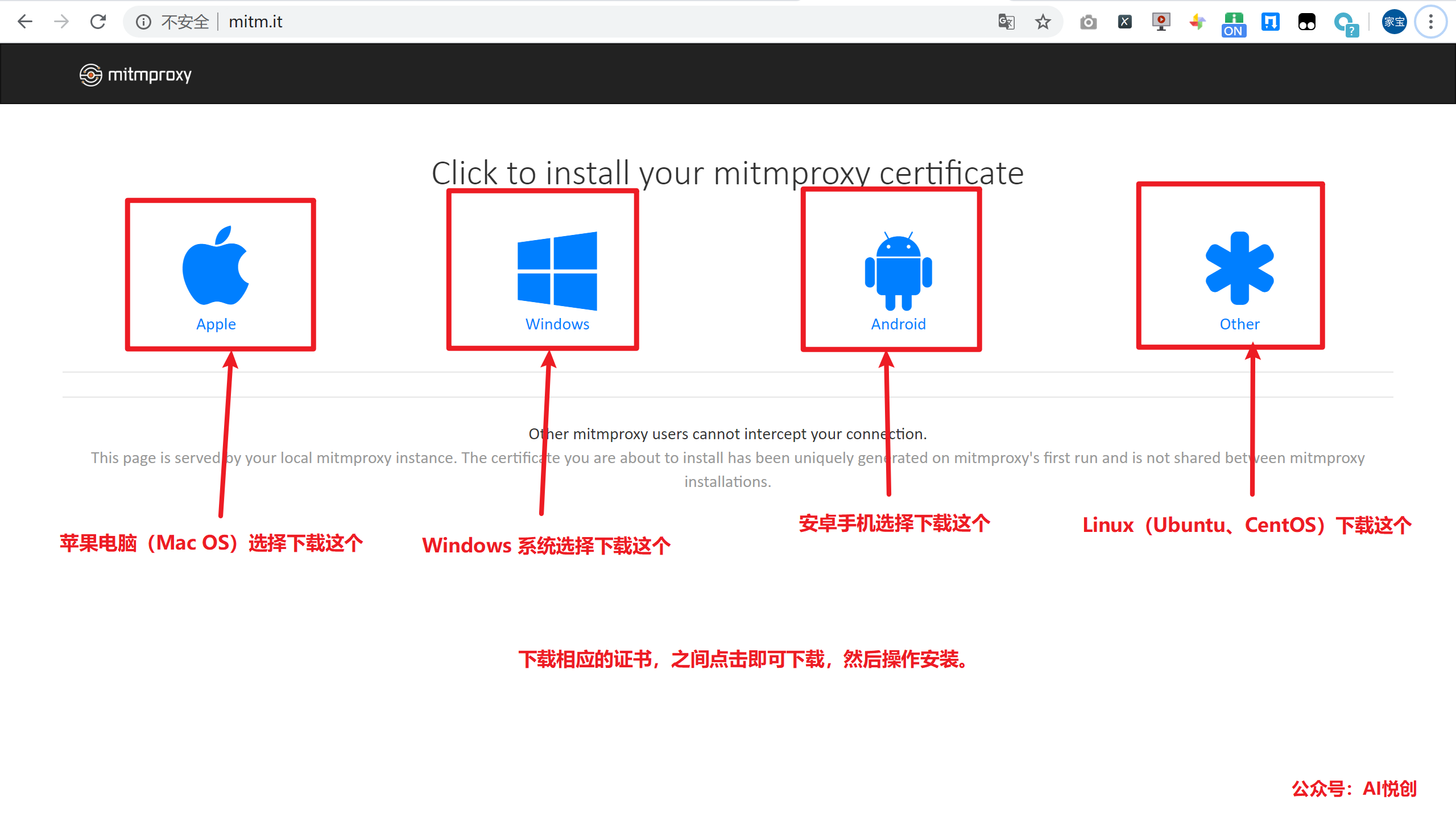Image resolution: width=1456 pixels, height=838 pixels.
Task: Click the camera extension icon
Action: (1088, 22)
